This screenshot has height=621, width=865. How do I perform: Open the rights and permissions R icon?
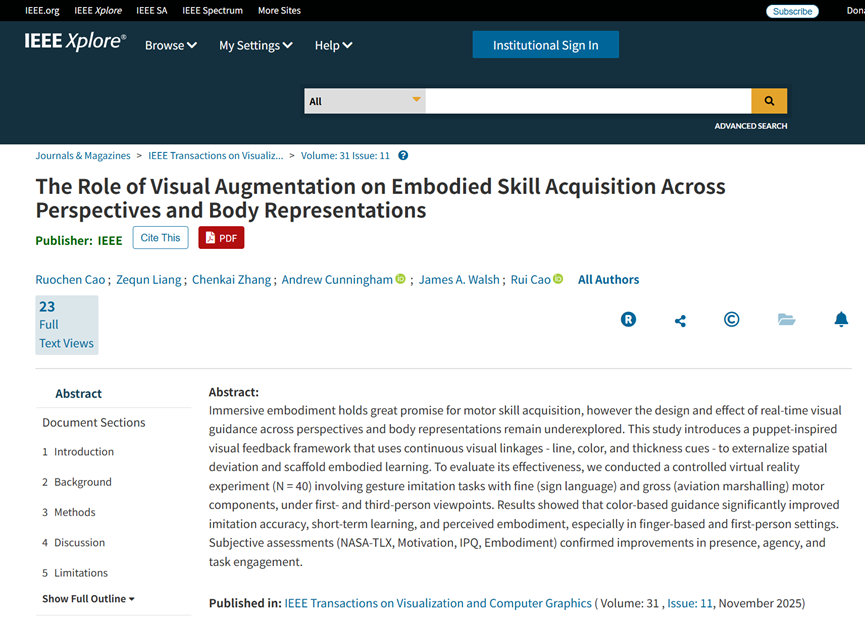pyautogui.click(x=628, y=320)
